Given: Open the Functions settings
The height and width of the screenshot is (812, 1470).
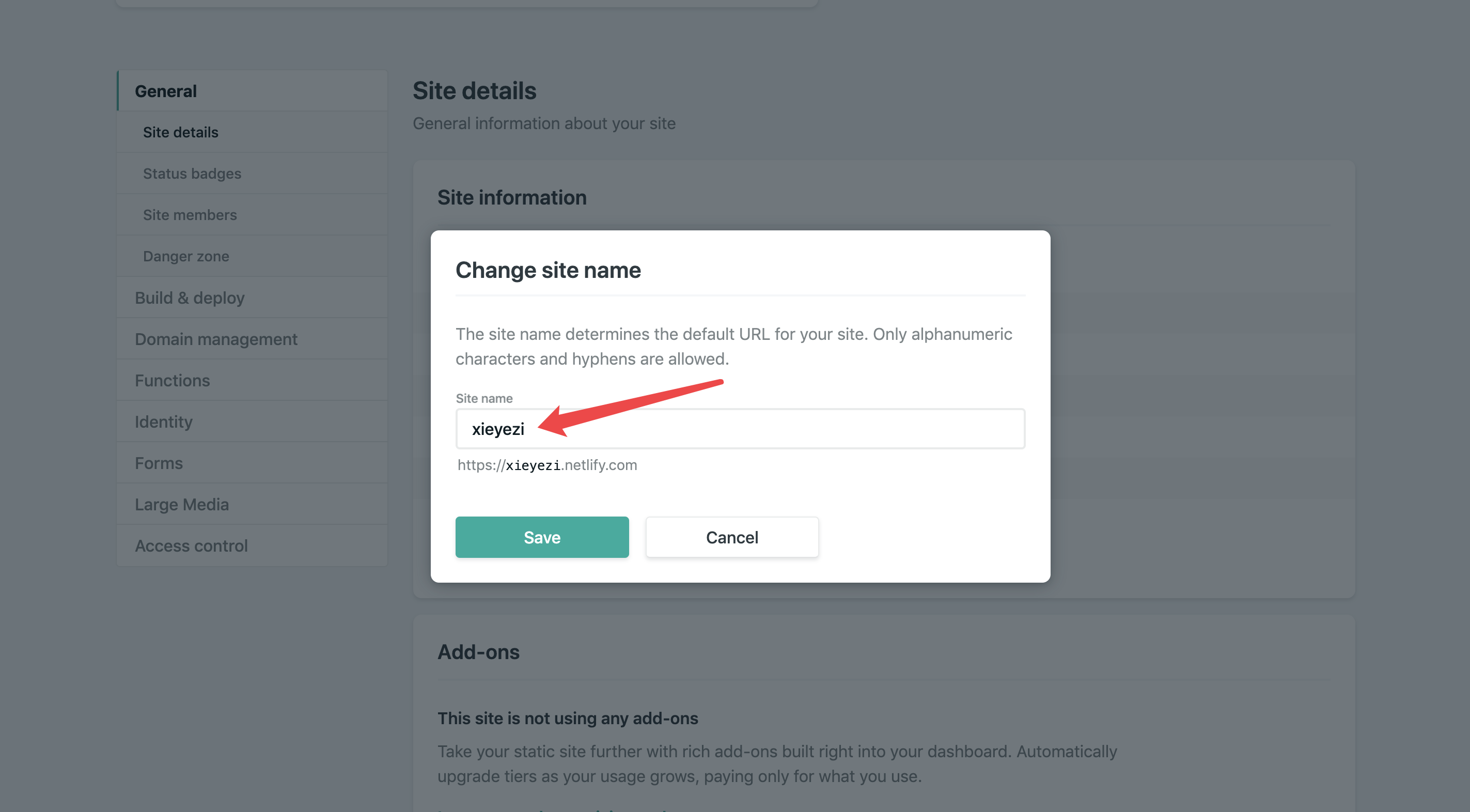Looking at the screenshot, I should (173, 381).
